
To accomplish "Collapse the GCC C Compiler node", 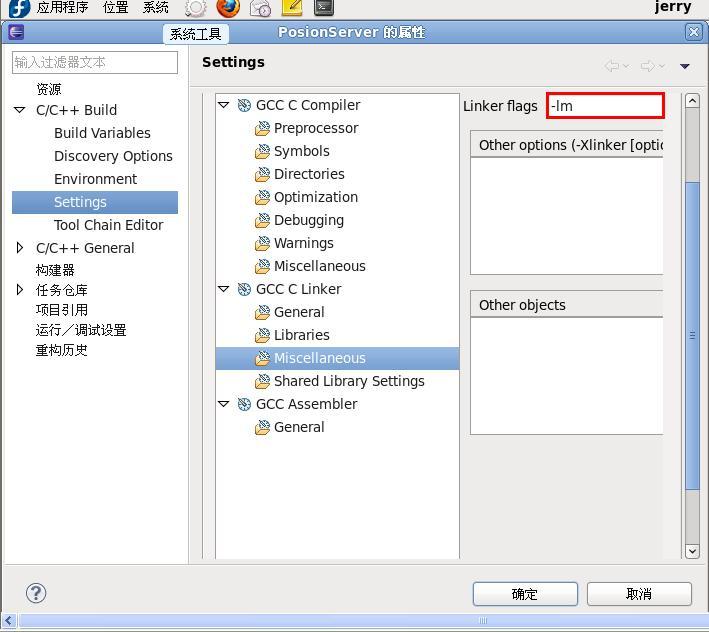I will (x=224, y=105).
